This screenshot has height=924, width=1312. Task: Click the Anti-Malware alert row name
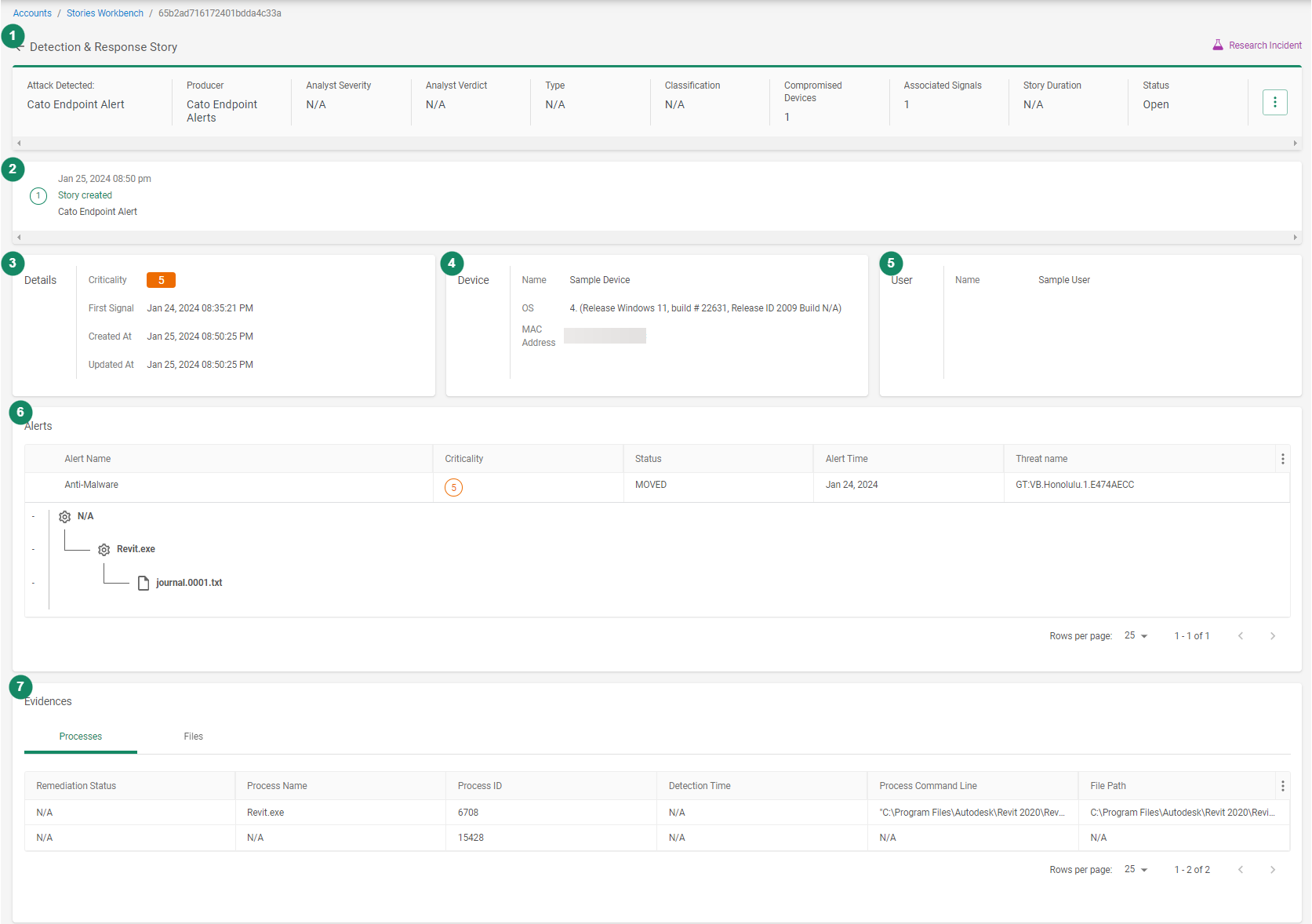[91, 485]
